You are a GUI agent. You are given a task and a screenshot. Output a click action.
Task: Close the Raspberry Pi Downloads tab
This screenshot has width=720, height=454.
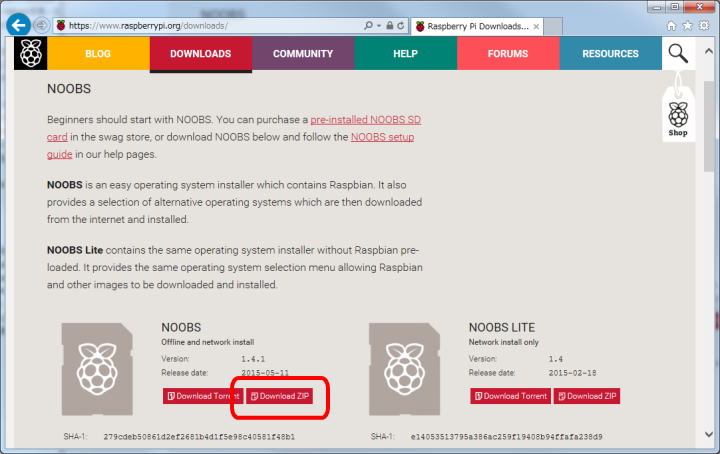click(536, 27)
